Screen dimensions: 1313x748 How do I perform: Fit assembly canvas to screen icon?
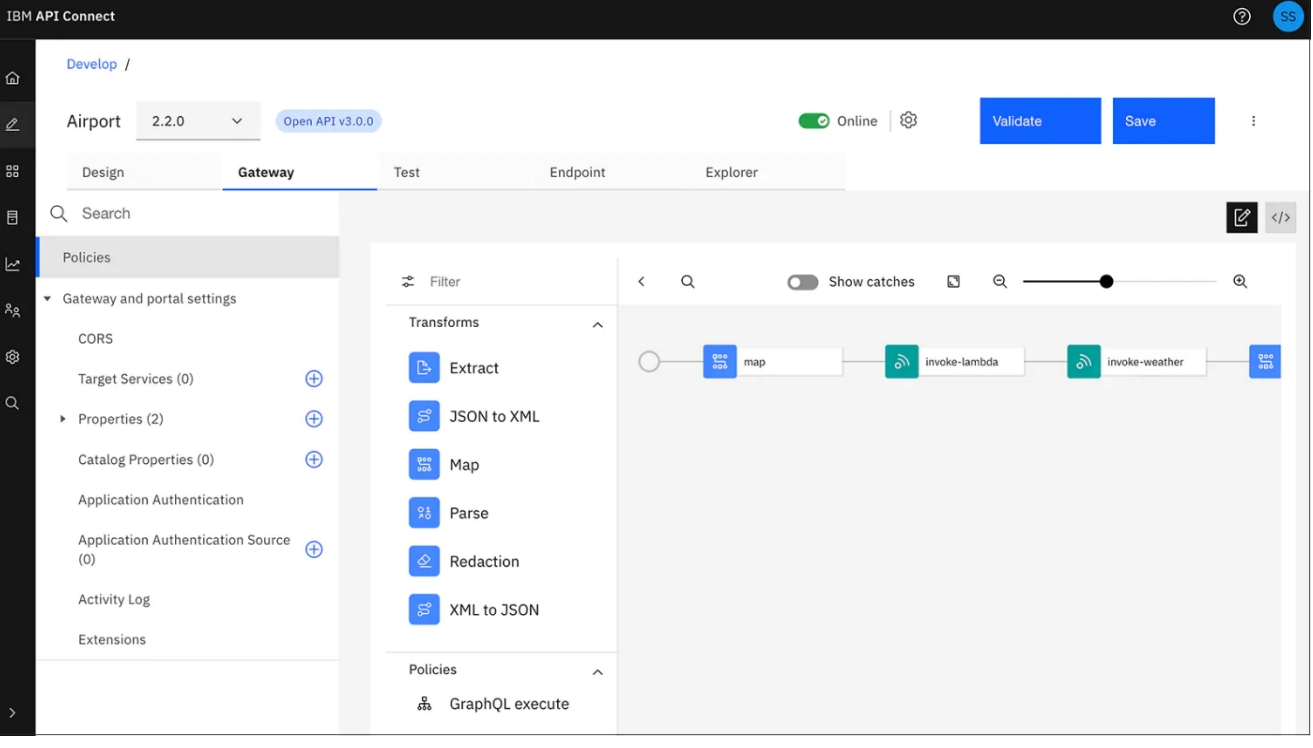[x=953, y=282]
